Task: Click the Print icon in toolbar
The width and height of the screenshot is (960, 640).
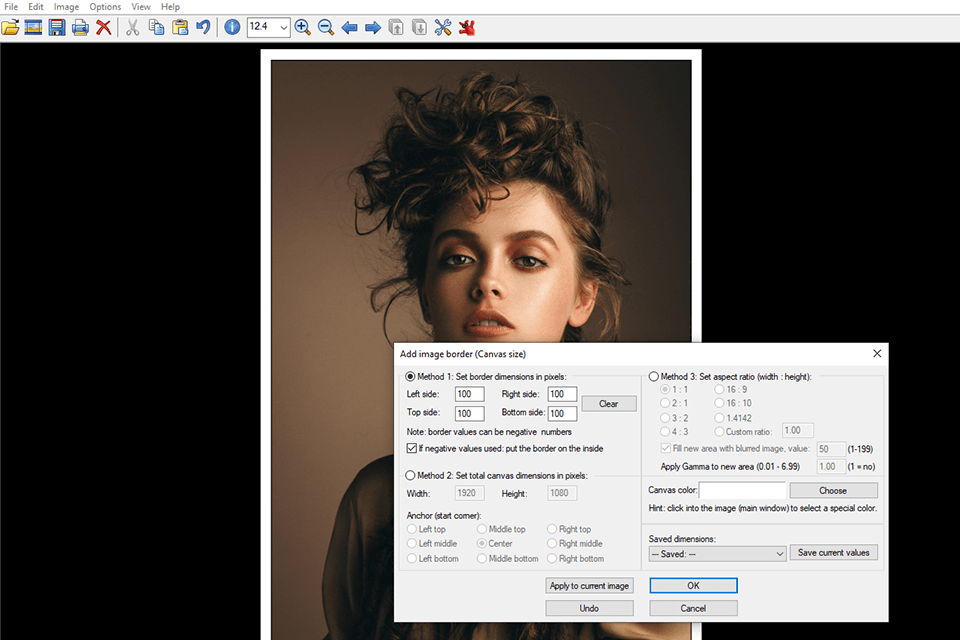Action: [80, 28]
